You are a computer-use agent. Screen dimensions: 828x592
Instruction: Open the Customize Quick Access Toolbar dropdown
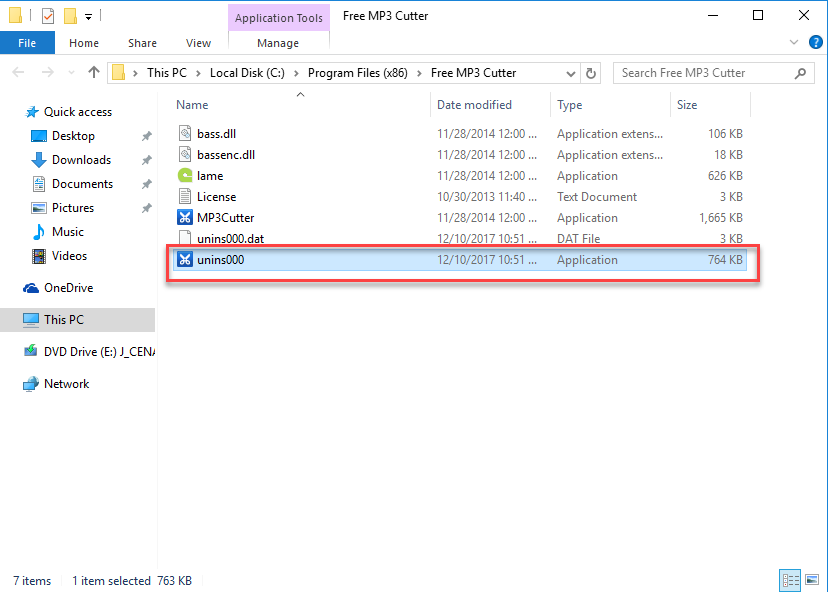click(x=89, y=17)
